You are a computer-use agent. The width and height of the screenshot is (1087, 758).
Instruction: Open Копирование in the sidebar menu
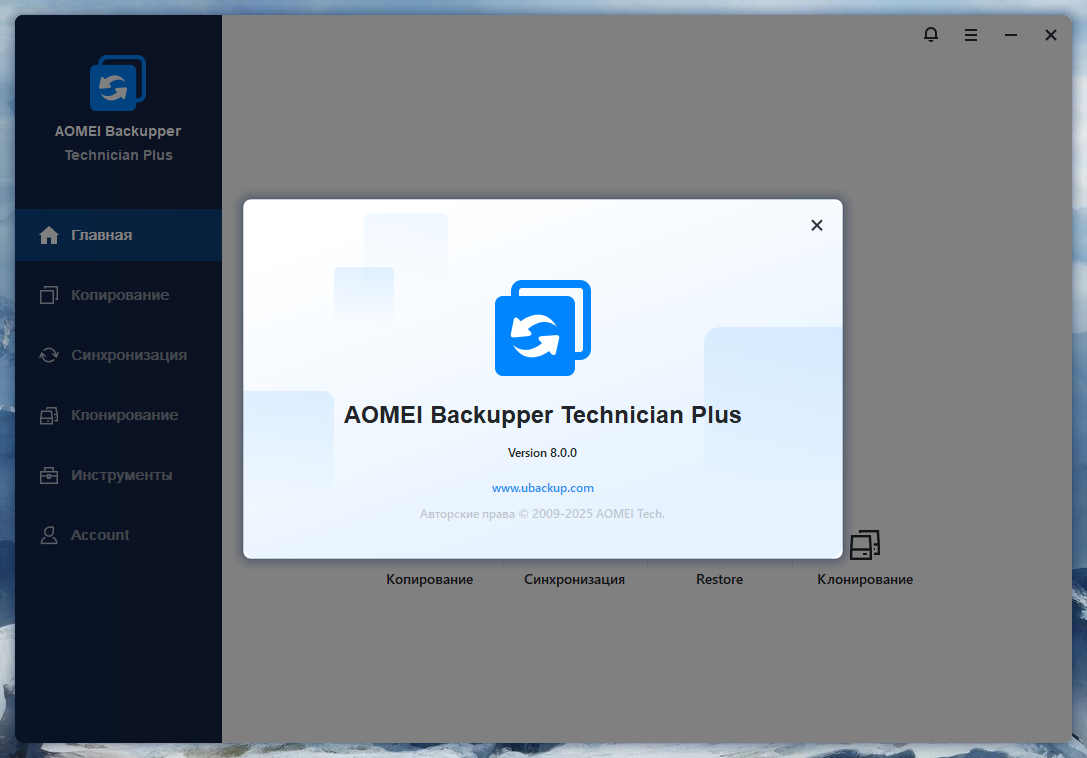coord(119,295)
